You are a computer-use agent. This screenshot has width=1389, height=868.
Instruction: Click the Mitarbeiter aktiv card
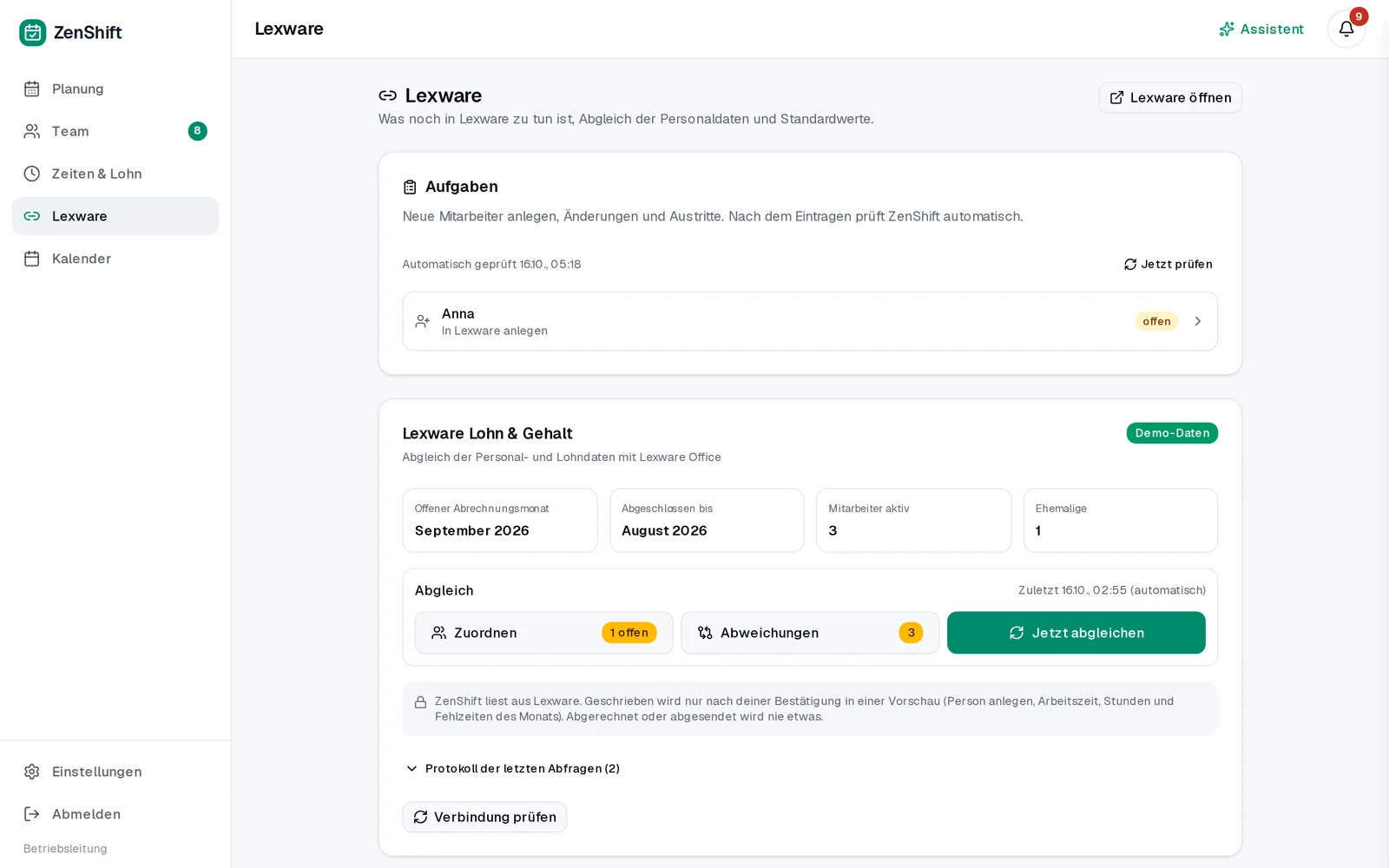point(913,520)
